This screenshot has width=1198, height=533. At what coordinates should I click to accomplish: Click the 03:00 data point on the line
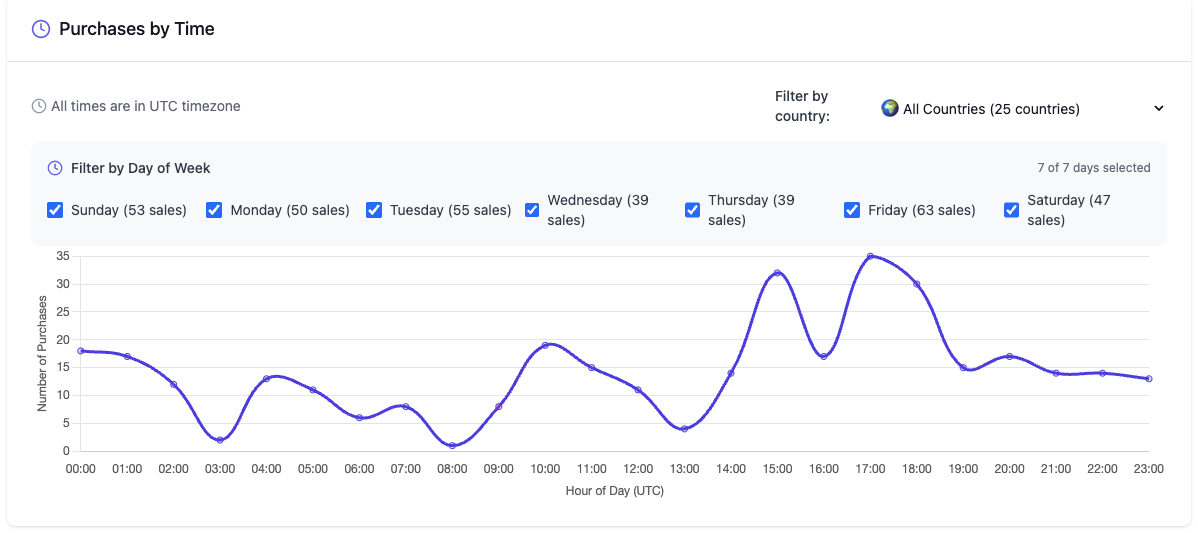click(x=220, y=440)
